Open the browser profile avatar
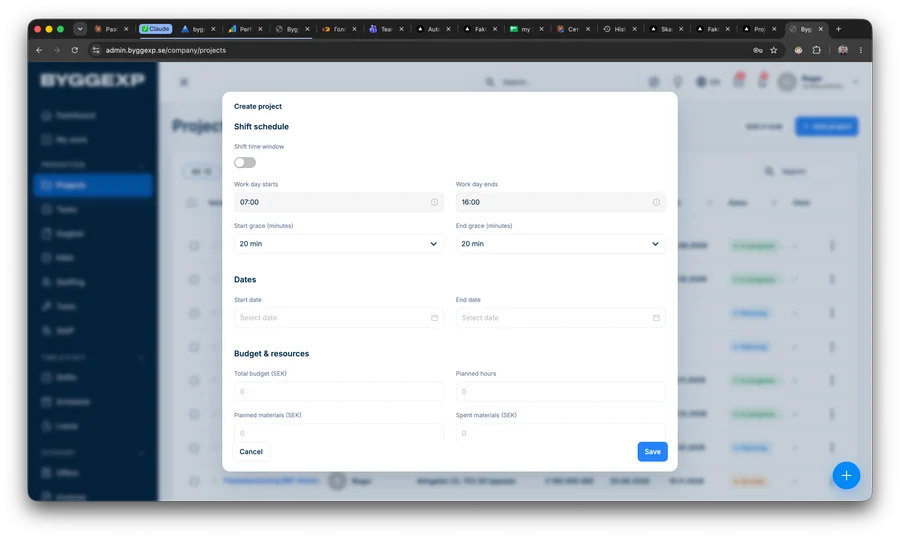The height and width of the screenshot is (538, 900). (843, 51)
